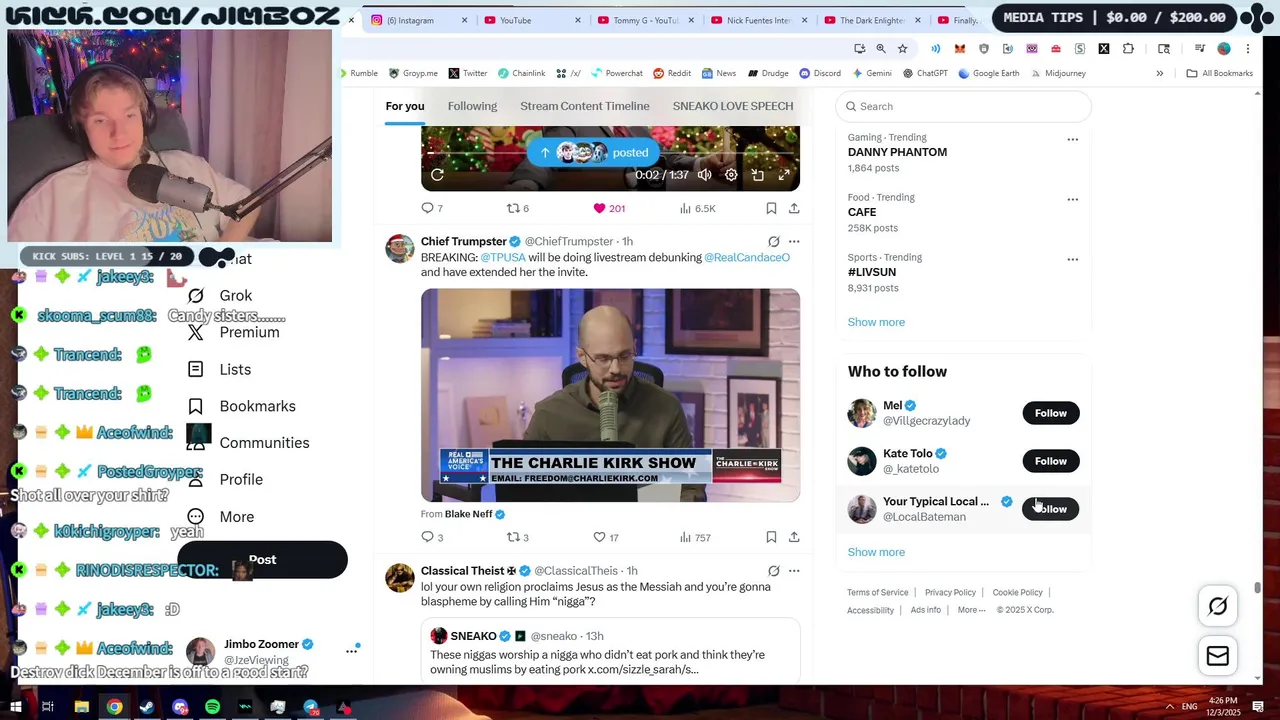1280x720 pixels.
Task: Open video settings gear on top video
Action: click(731, 175)
